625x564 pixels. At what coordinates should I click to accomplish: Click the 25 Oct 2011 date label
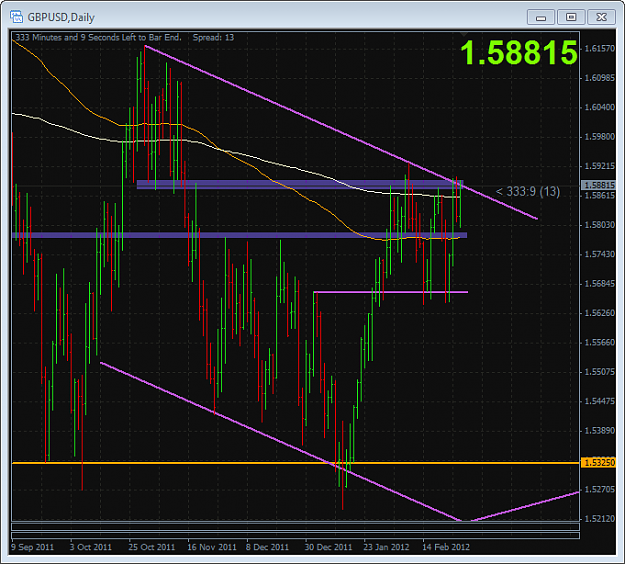pyautogui.click(x=152, y=547)
